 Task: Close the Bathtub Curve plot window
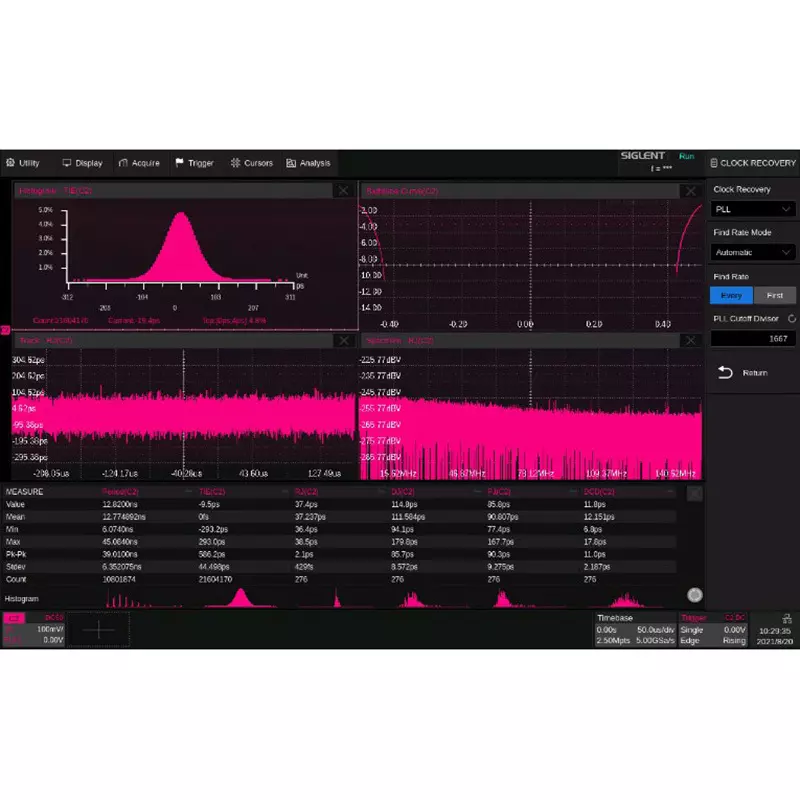point(691,191)
